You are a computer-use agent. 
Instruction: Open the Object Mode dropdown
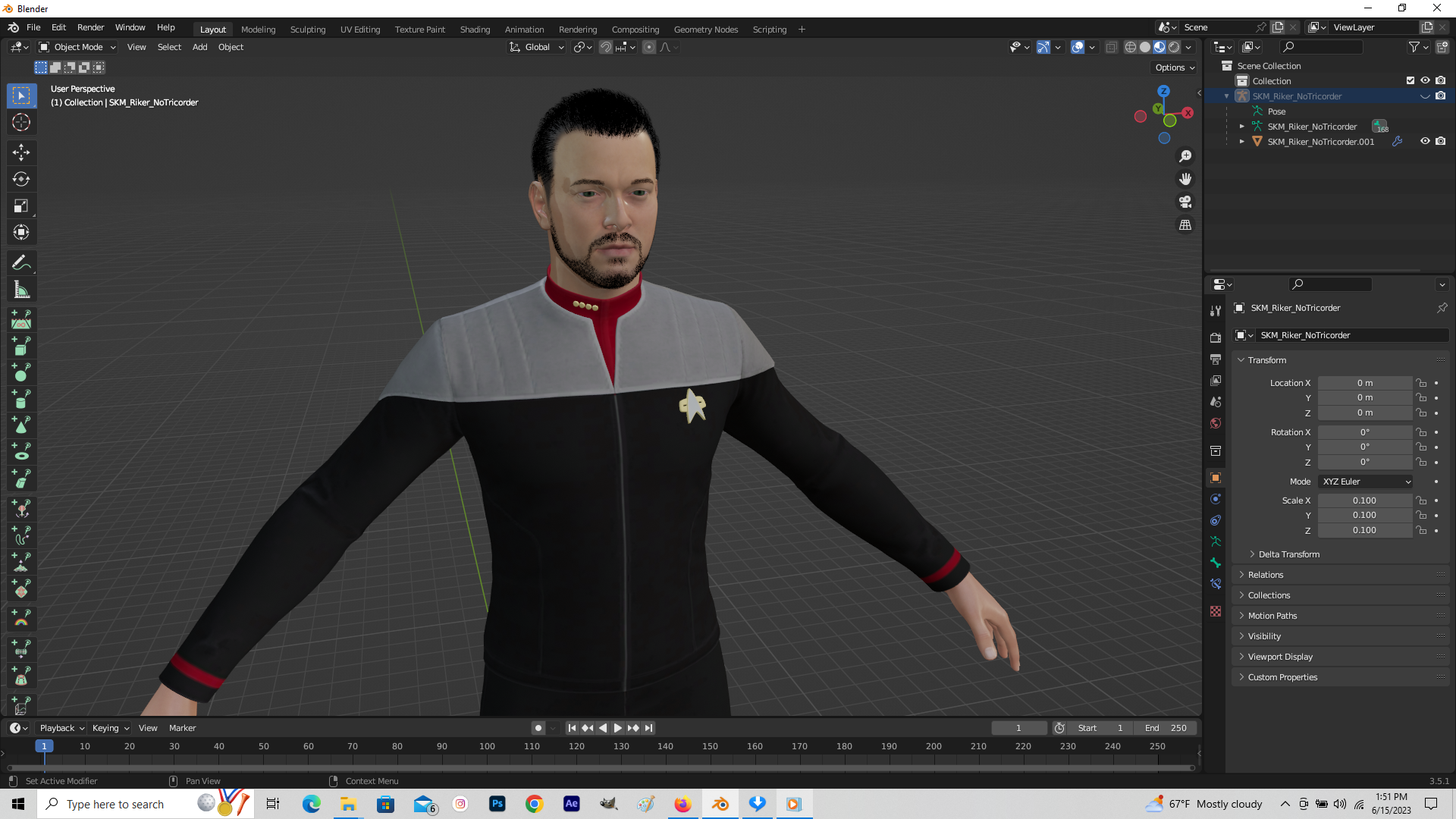pyautogui.click(x=76, y=47)
